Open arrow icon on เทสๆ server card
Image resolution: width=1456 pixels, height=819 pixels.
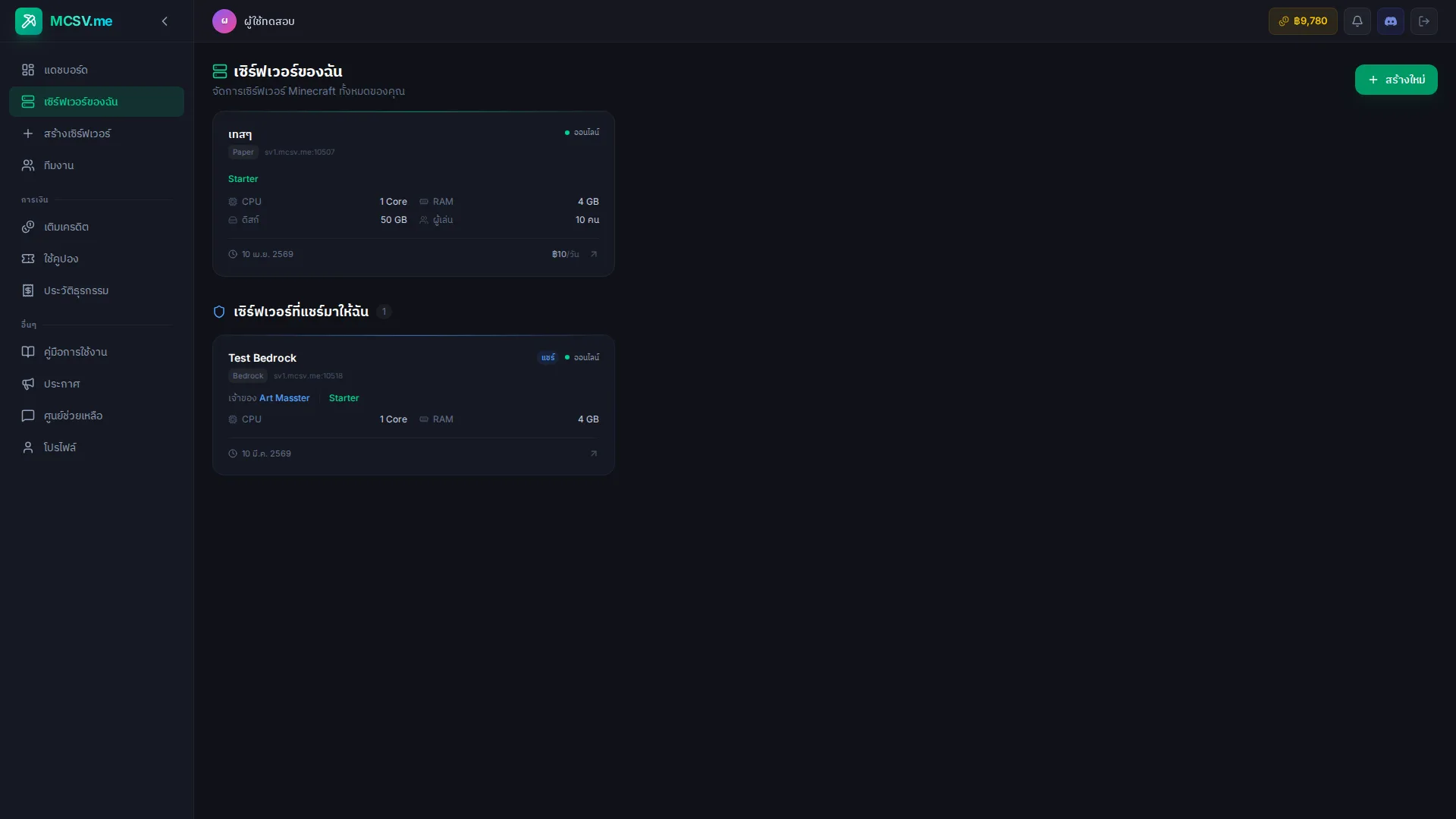(594, 254)
